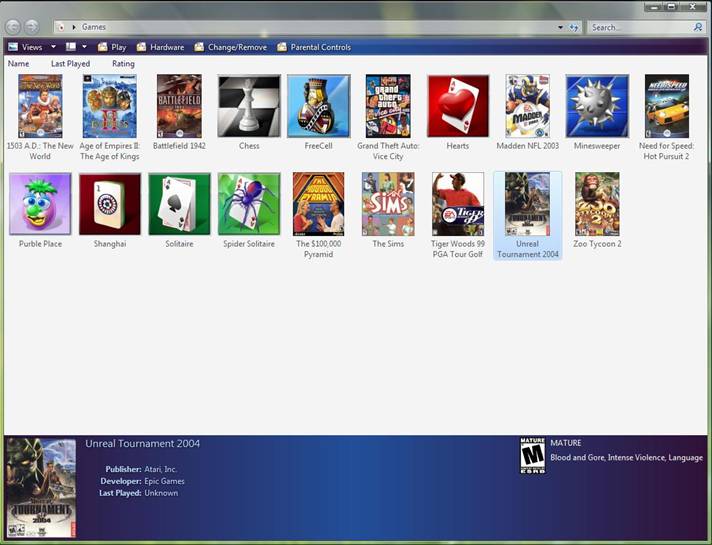Select the Chess game icon
The image size is (712, 545).
point(249,106)
